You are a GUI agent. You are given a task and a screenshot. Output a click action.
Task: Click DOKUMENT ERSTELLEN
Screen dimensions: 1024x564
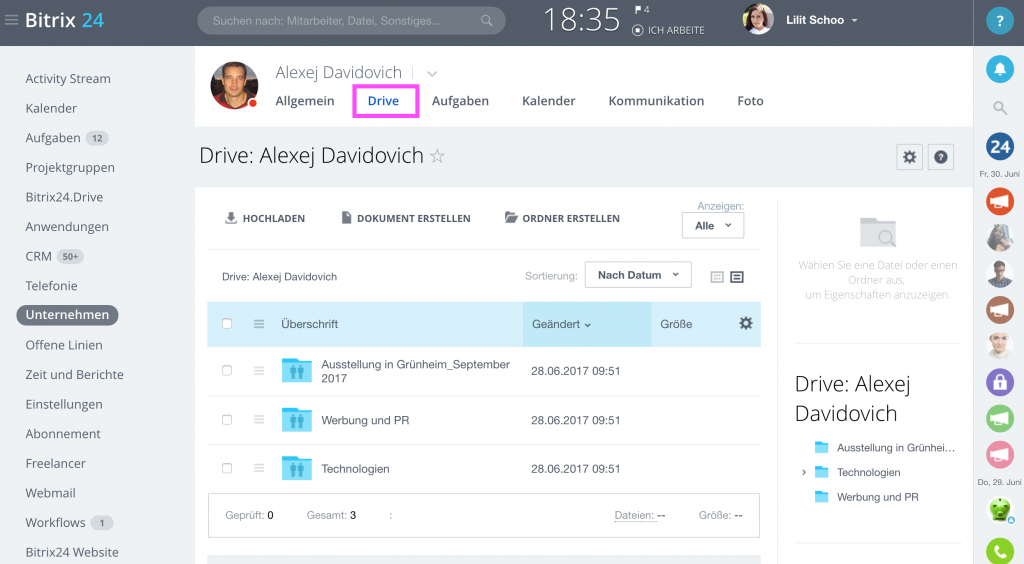tap(406, 218)
